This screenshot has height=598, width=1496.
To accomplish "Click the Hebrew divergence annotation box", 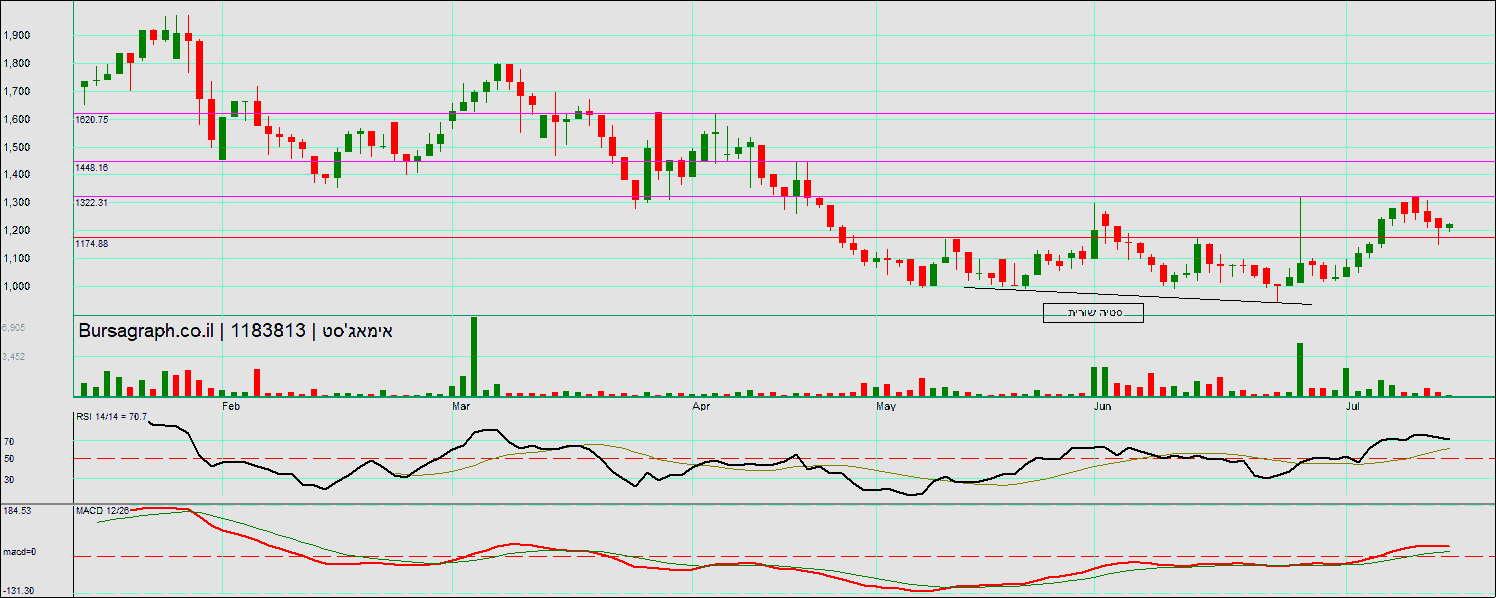I will tap(1093, 314).
